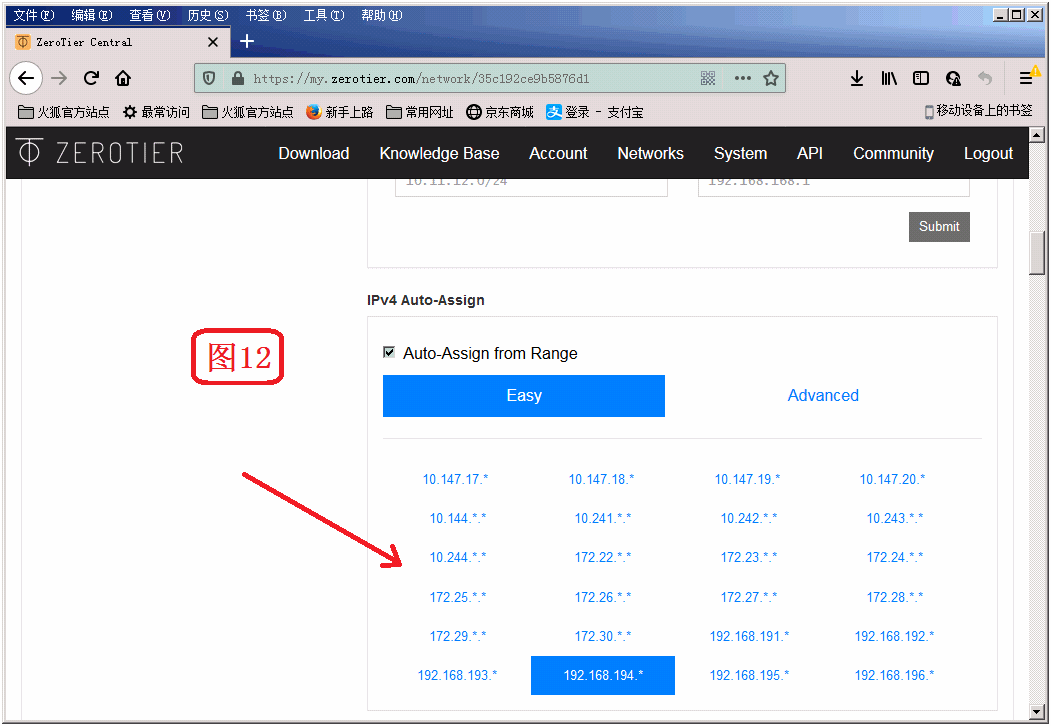The width and height of the screenshot is (1051, 726).
Task: Click the 10.11.12.0/24 destination field
Action: pyautogui.click(x=531, y=187)
